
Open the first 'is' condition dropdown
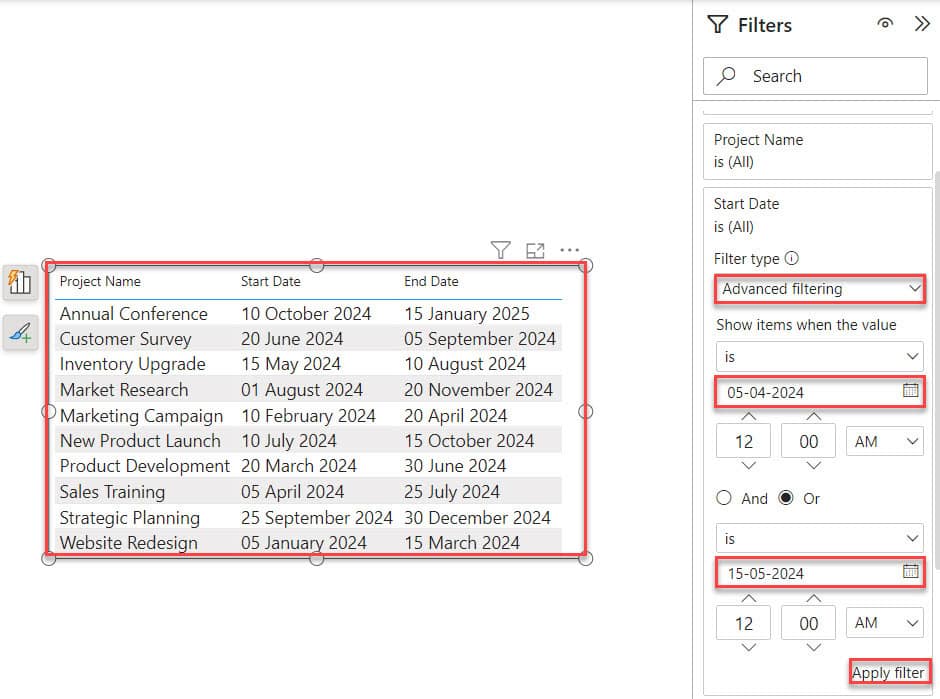click(820, 357)
